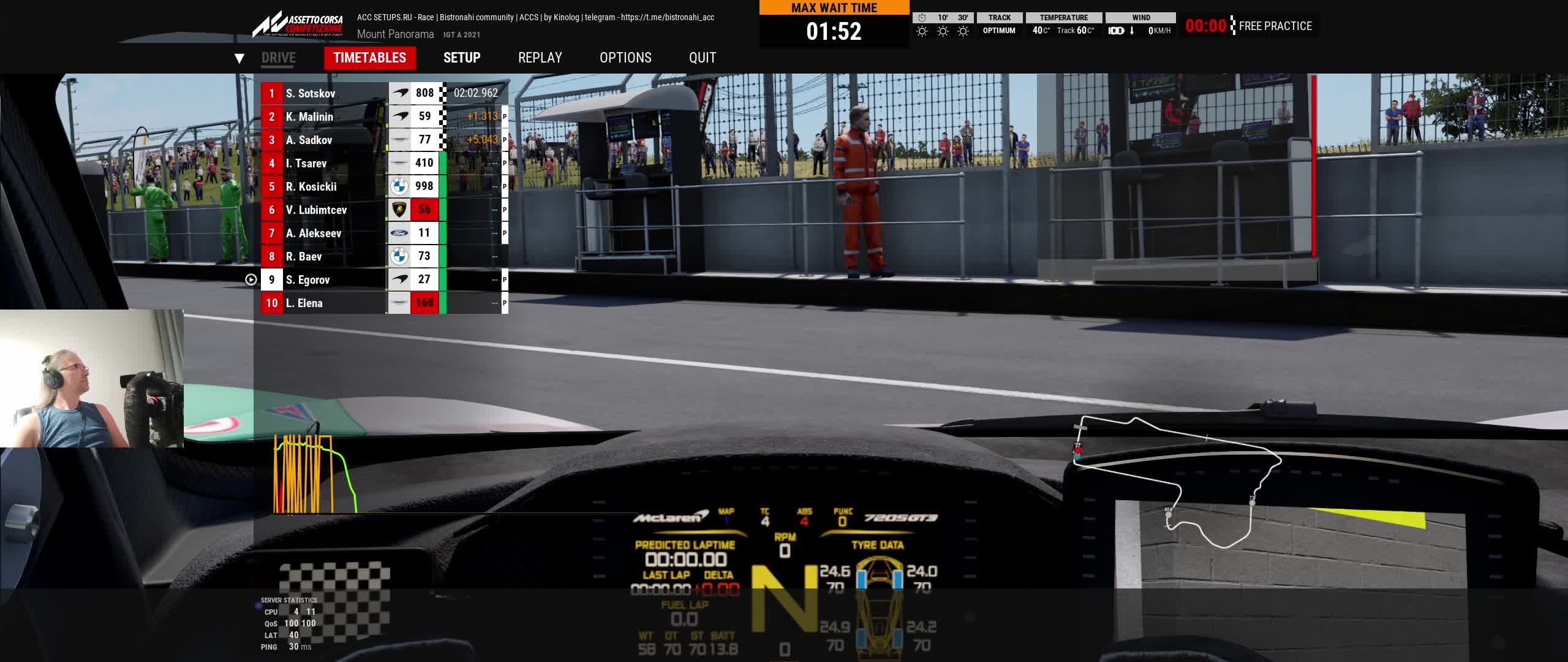1568x662 pixels.
Task: Click the BMW logo in R. Kosickii's row
Action: [x=399, y=186]
